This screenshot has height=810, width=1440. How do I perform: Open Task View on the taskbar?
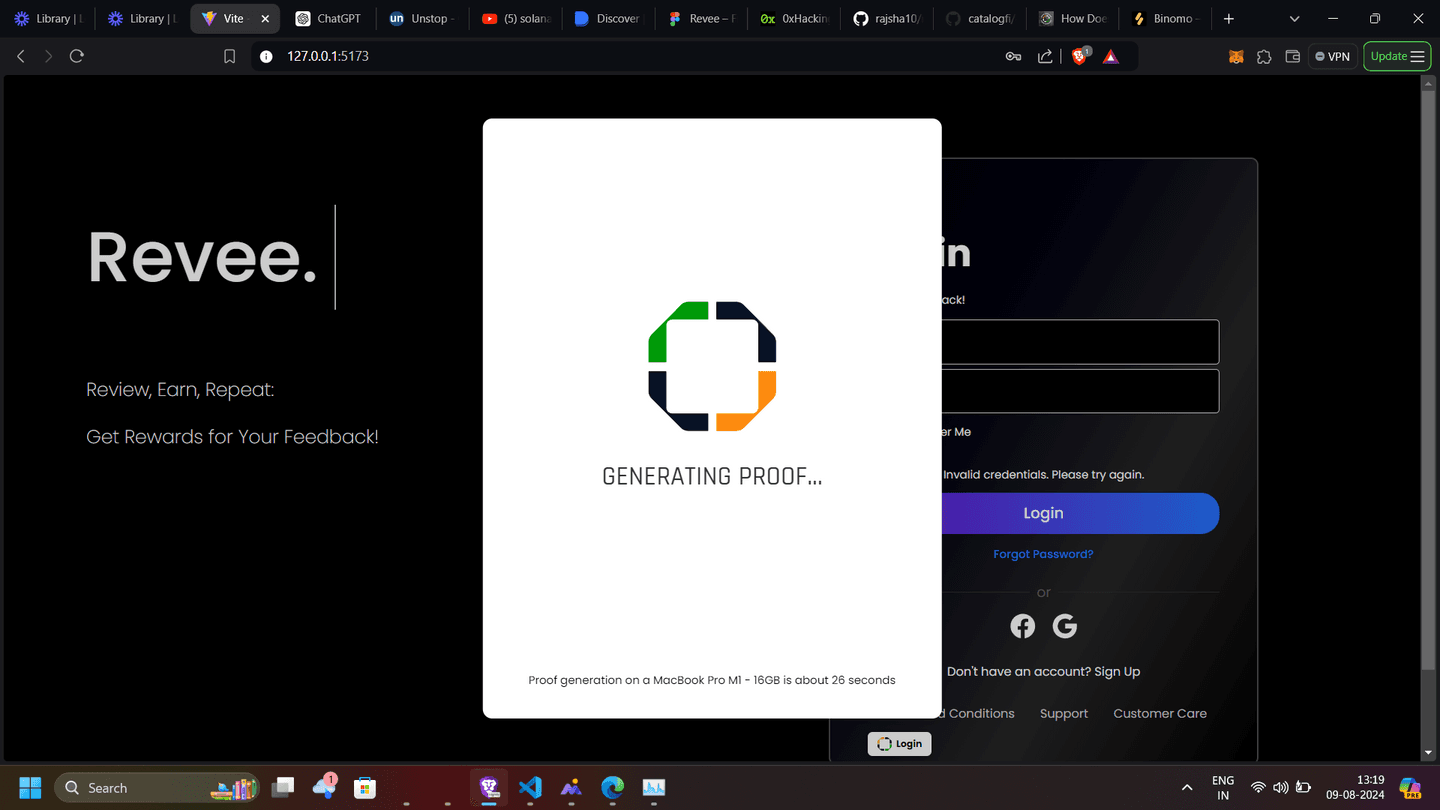tap(283, 788)
